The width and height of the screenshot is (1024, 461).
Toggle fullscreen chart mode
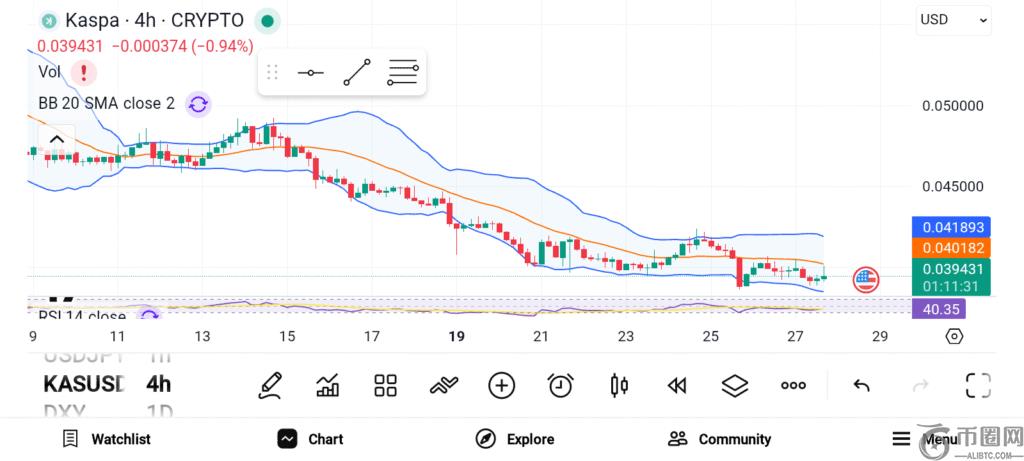(977, 385)
